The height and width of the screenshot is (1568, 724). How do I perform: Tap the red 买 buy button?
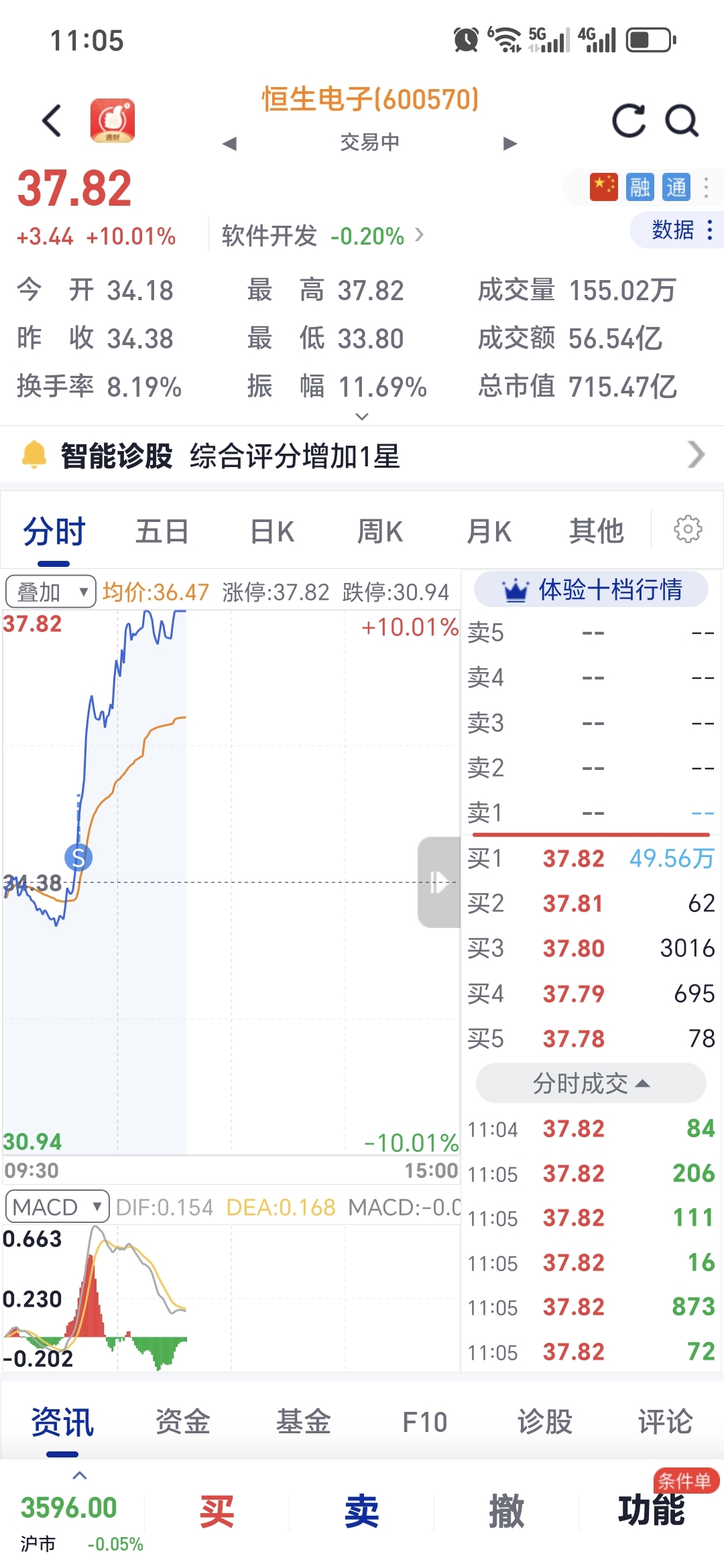tap(217, 1512)
